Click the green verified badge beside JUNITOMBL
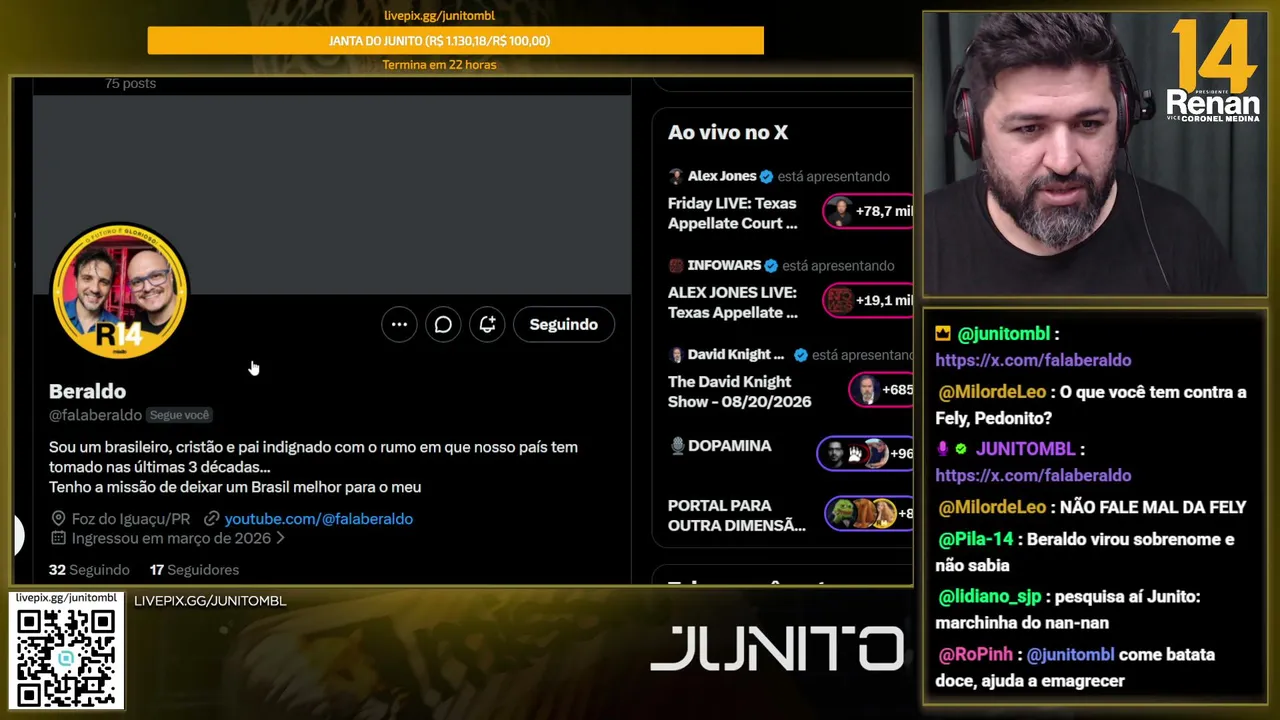The image size is (1280, 720). [961, 449]
